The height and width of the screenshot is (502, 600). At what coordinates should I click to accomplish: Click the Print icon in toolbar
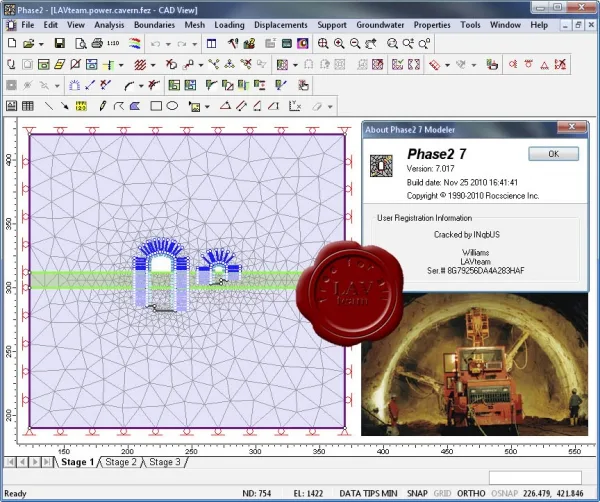pyautogui.click(x=97, y=43)
